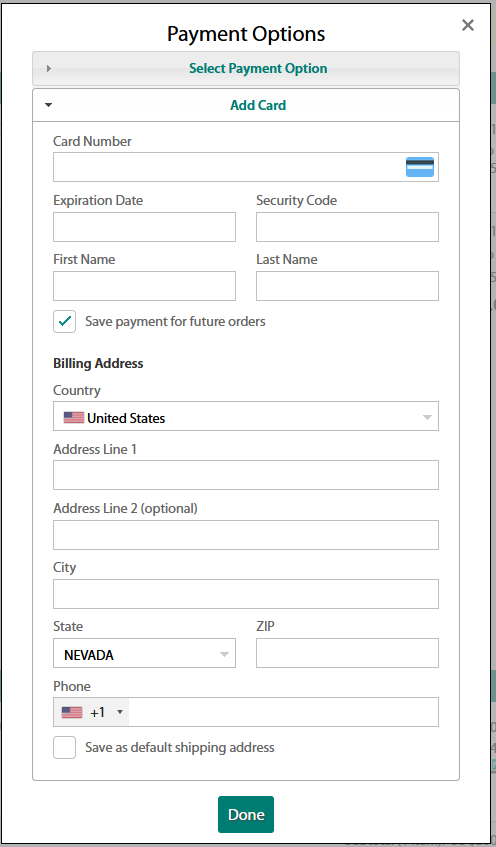Click the credit card icon in Card Number field
Screen dimensions: 496x847
point(420,167)
